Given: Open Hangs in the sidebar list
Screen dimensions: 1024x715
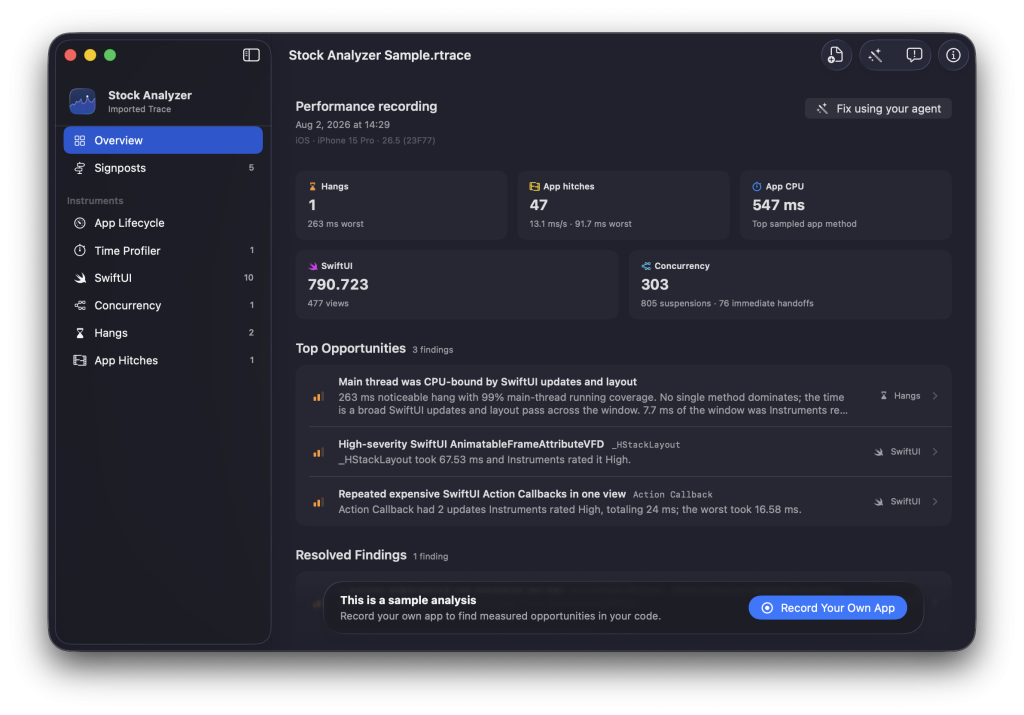Looking at the screenshot, I should coord(163,332).
